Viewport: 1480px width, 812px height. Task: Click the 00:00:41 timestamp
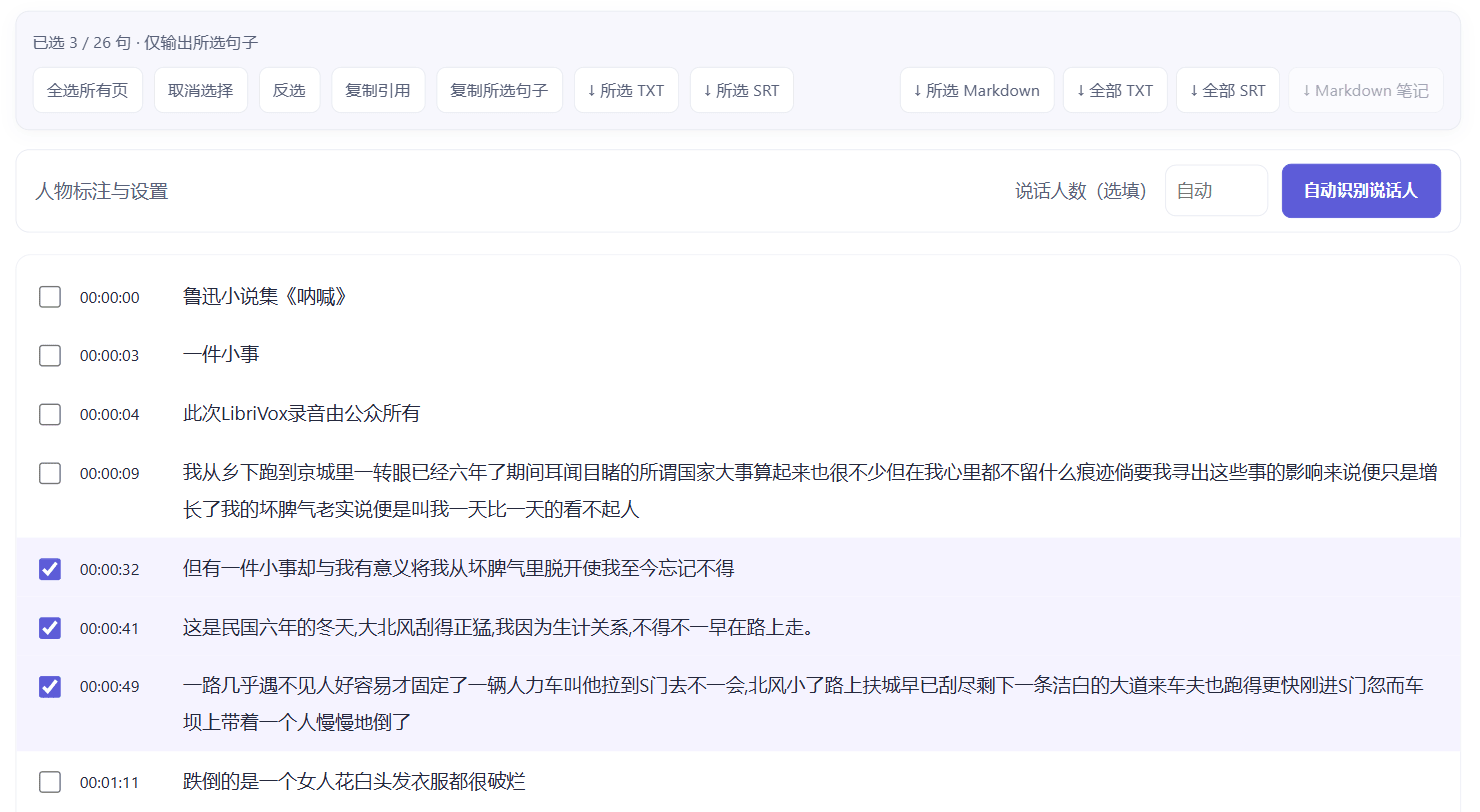[110, 628]
